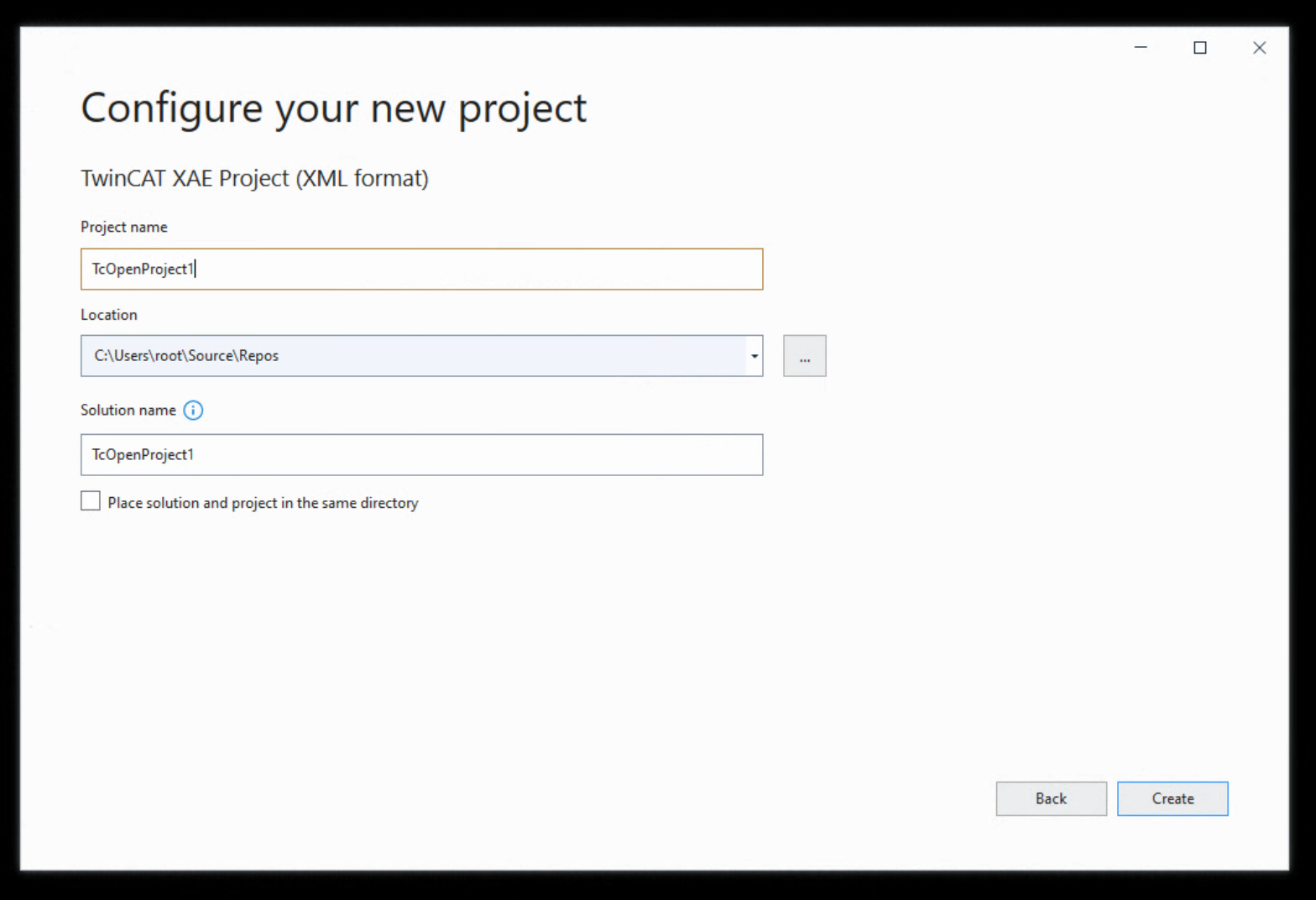Check Place solution and project in same directory
This screenshot has height=900, width=1316.
91,501
